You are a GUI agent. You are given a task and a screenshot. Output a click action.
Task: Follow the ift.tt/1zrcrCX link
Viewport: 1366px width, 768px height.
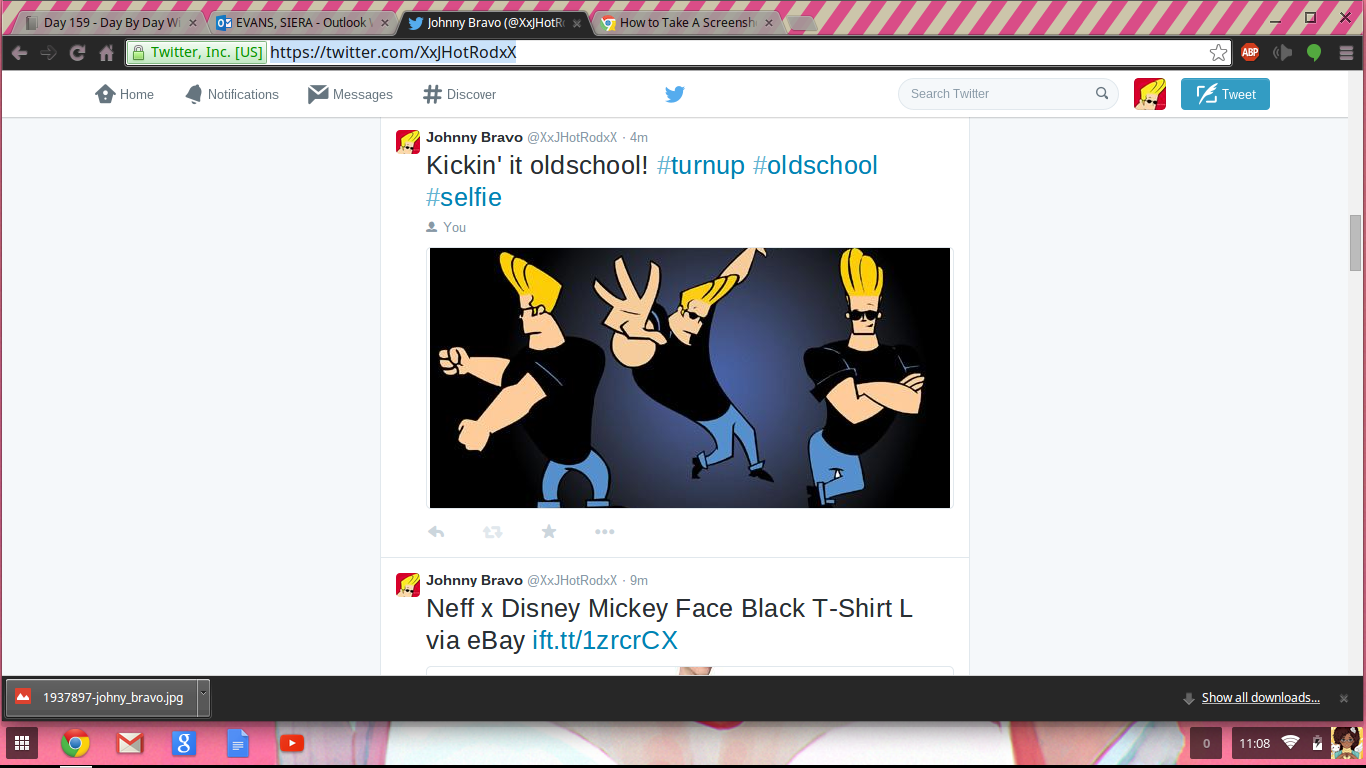[605, 640]
